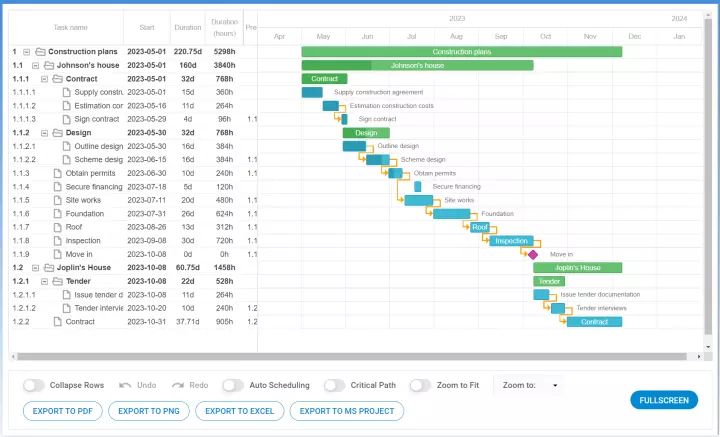Click the vertical scrollbar down arrow
The height and width of the screenshot is (437, 720).
(708, 347)
